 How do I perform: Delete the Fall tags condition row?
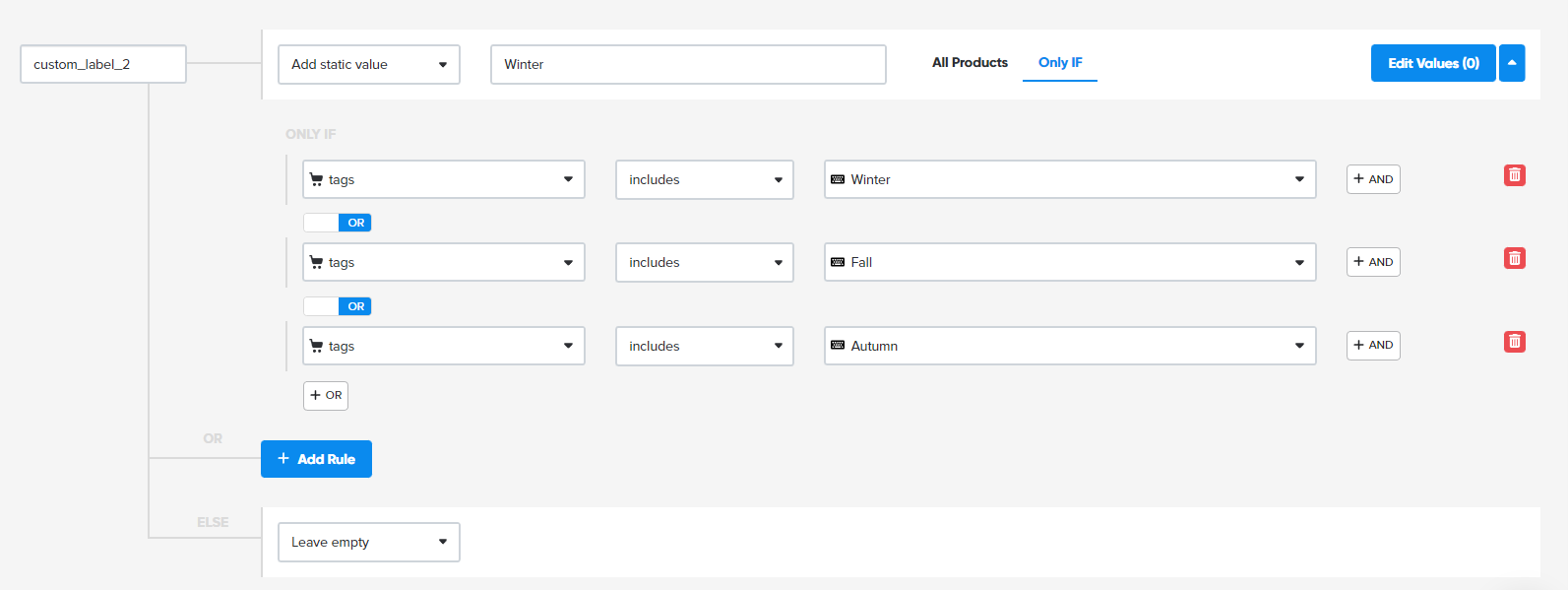tap(1514, 258)
